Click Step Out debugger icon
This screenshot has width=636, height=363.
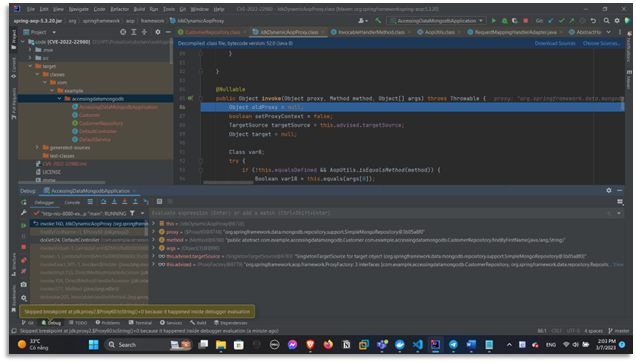(135, 202)
